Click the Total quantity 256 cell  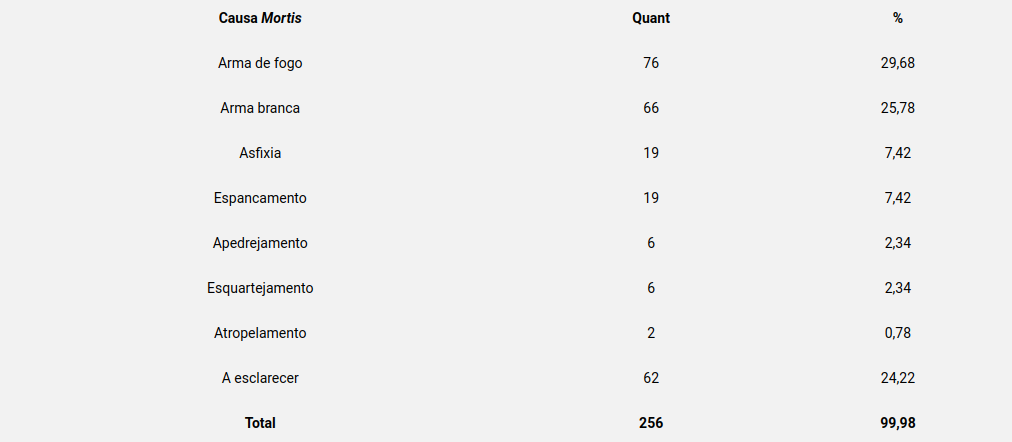pyautogui.click(x=651, y=423)
